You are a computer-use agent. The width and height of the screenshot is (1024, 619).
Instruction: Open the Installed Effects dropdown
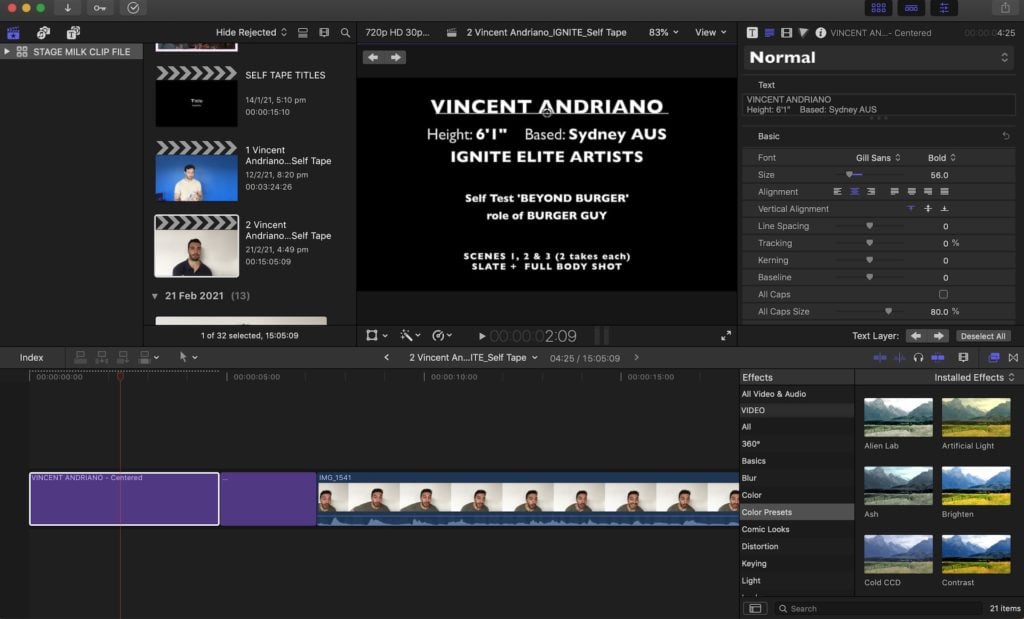(x=974, y=377)
